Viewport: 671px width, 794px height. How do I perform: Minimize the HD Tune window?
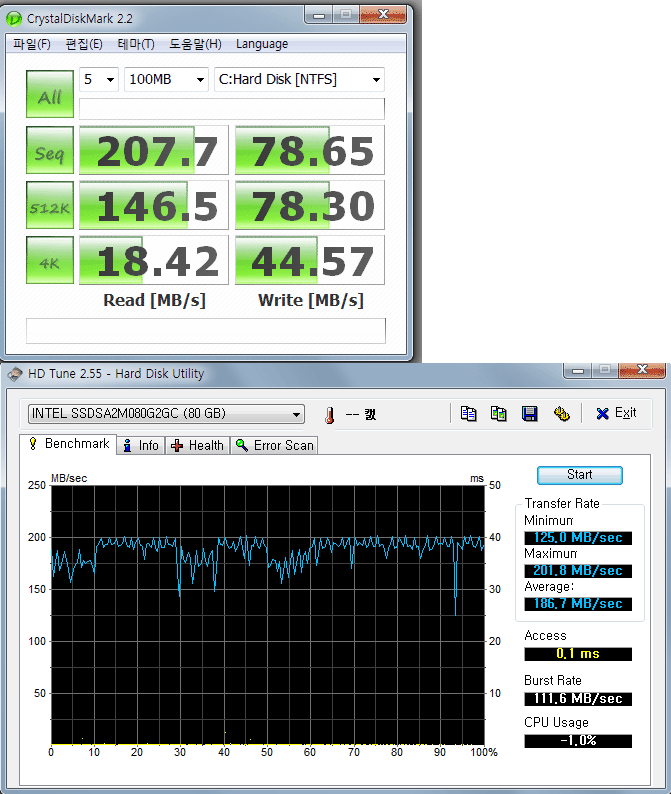(x=577, y=371)
